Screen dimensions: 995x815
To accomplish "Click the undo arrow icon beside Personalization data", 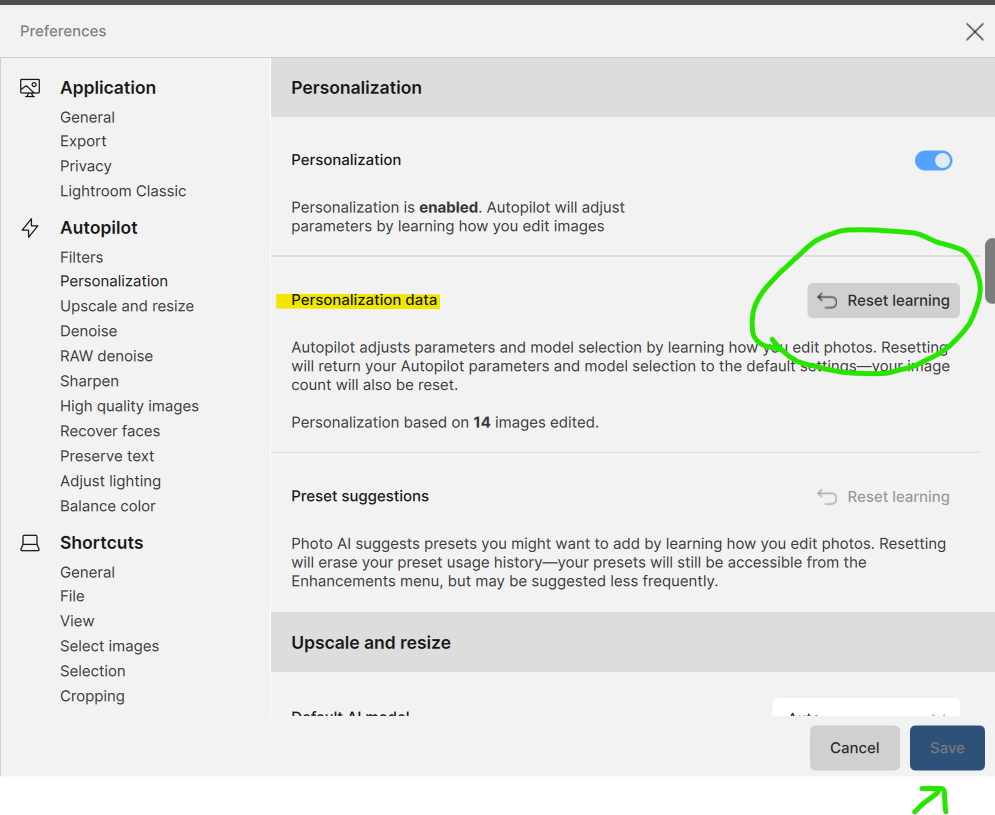I will (827, 300).
